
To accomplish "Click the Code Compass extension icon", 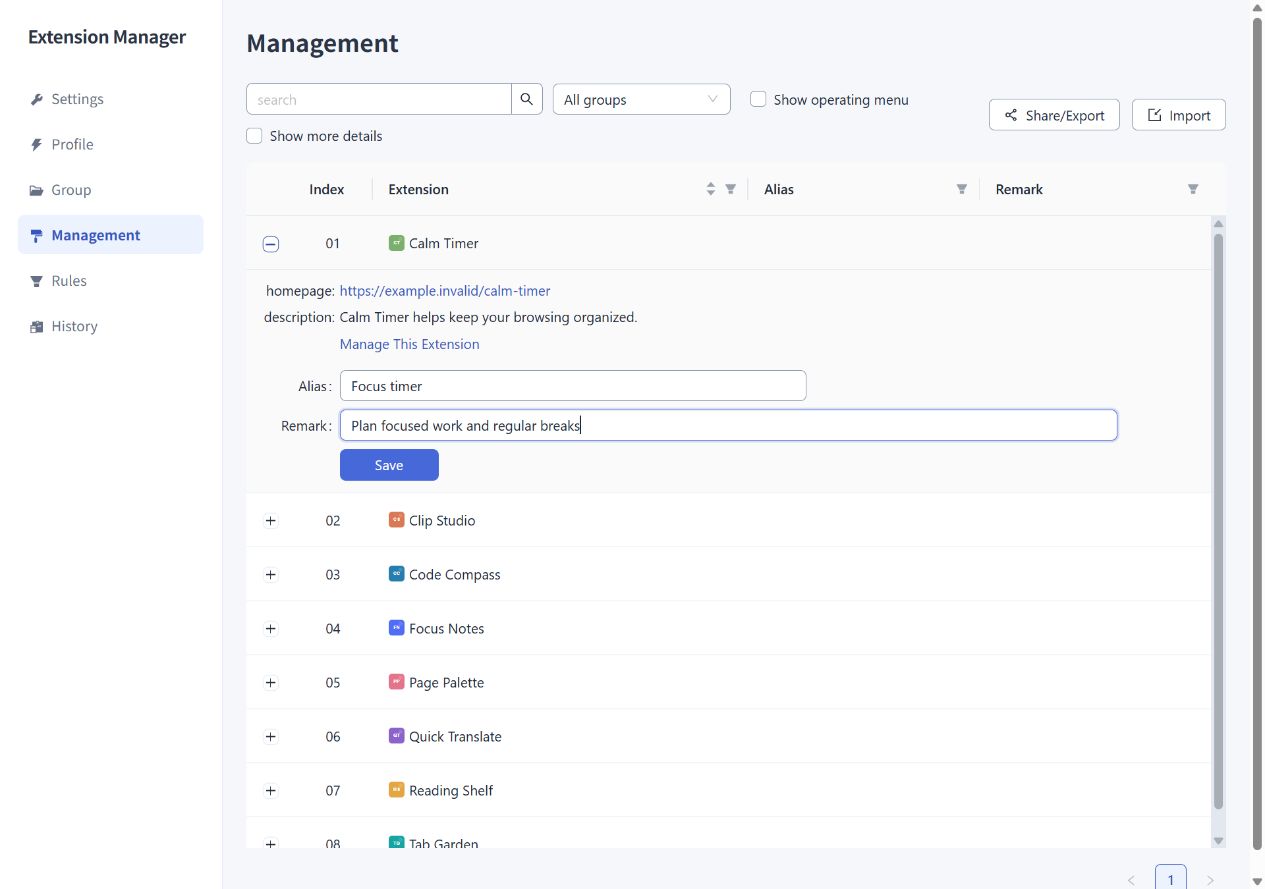I will [396, 574].
